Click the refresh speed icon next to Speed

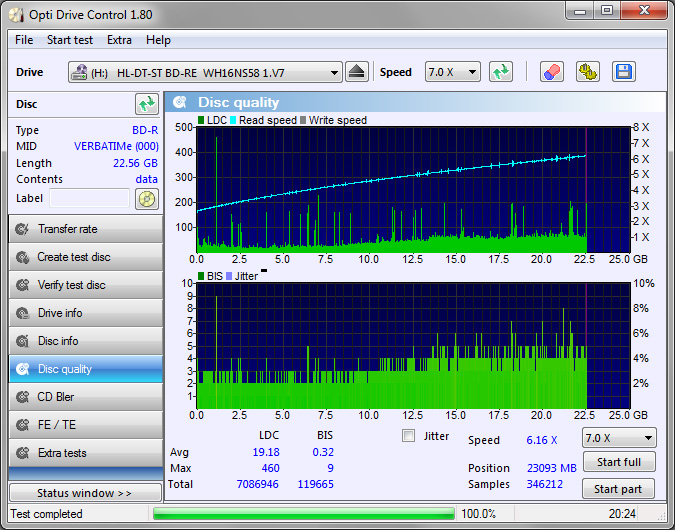pos(501,72)
